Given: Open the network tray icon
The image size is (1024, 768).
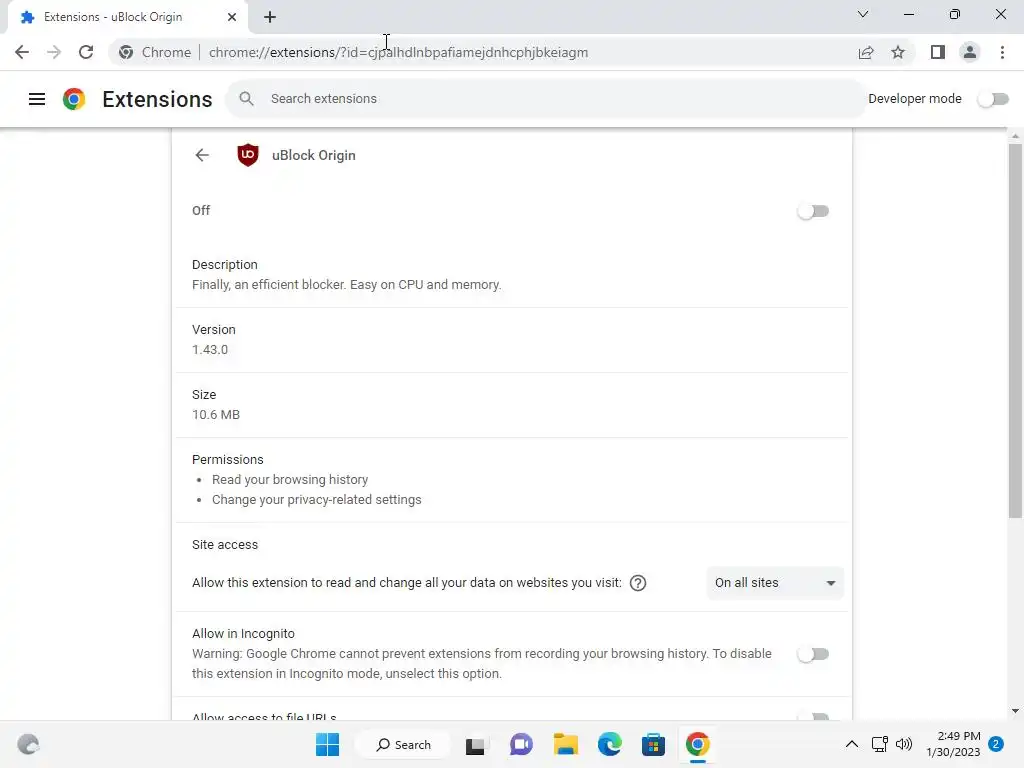Looking at the screenshot, I should [x=880, y=744].
